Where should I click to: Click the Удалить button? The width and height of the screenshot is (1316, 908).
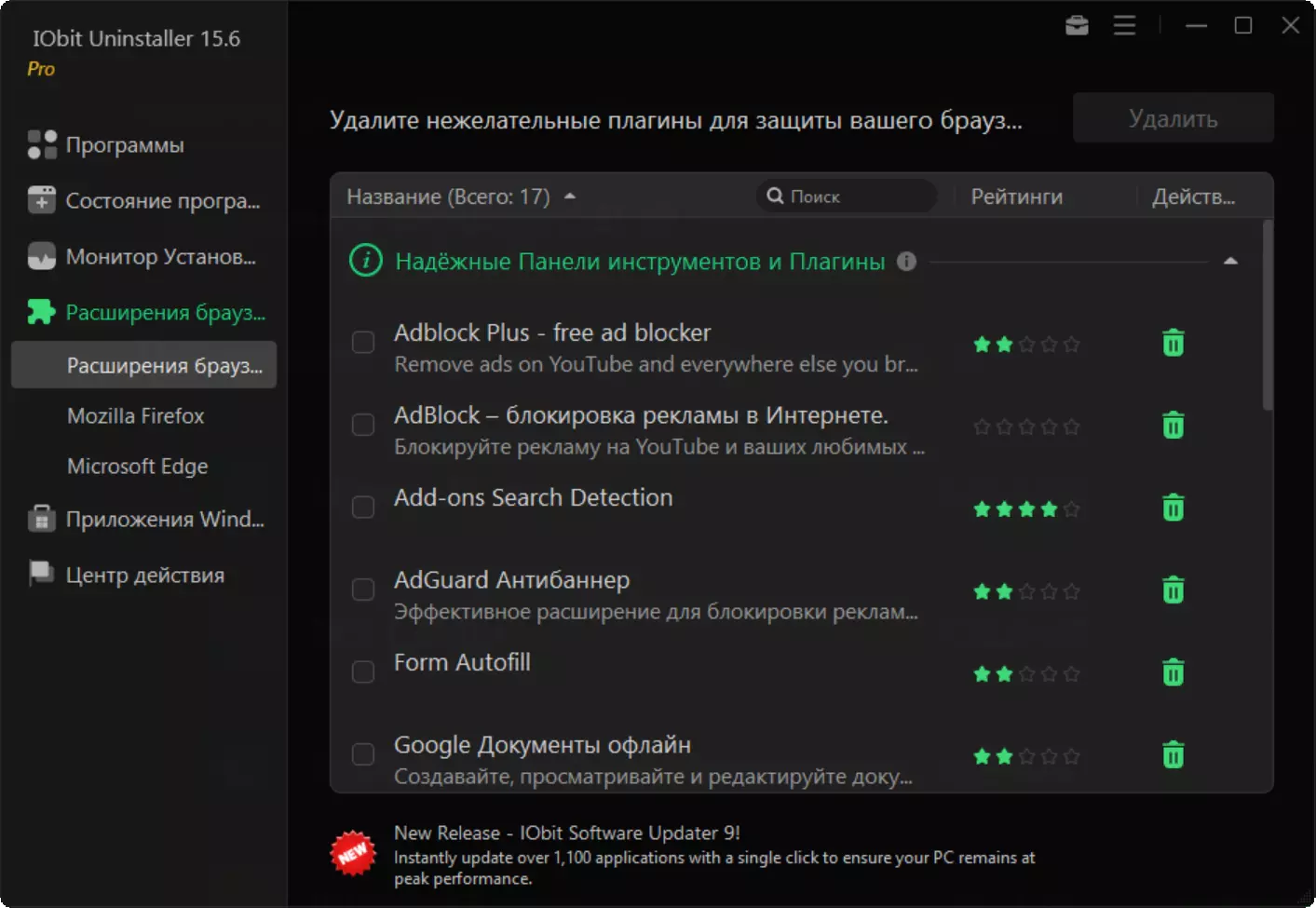[x=1174, y=118]
